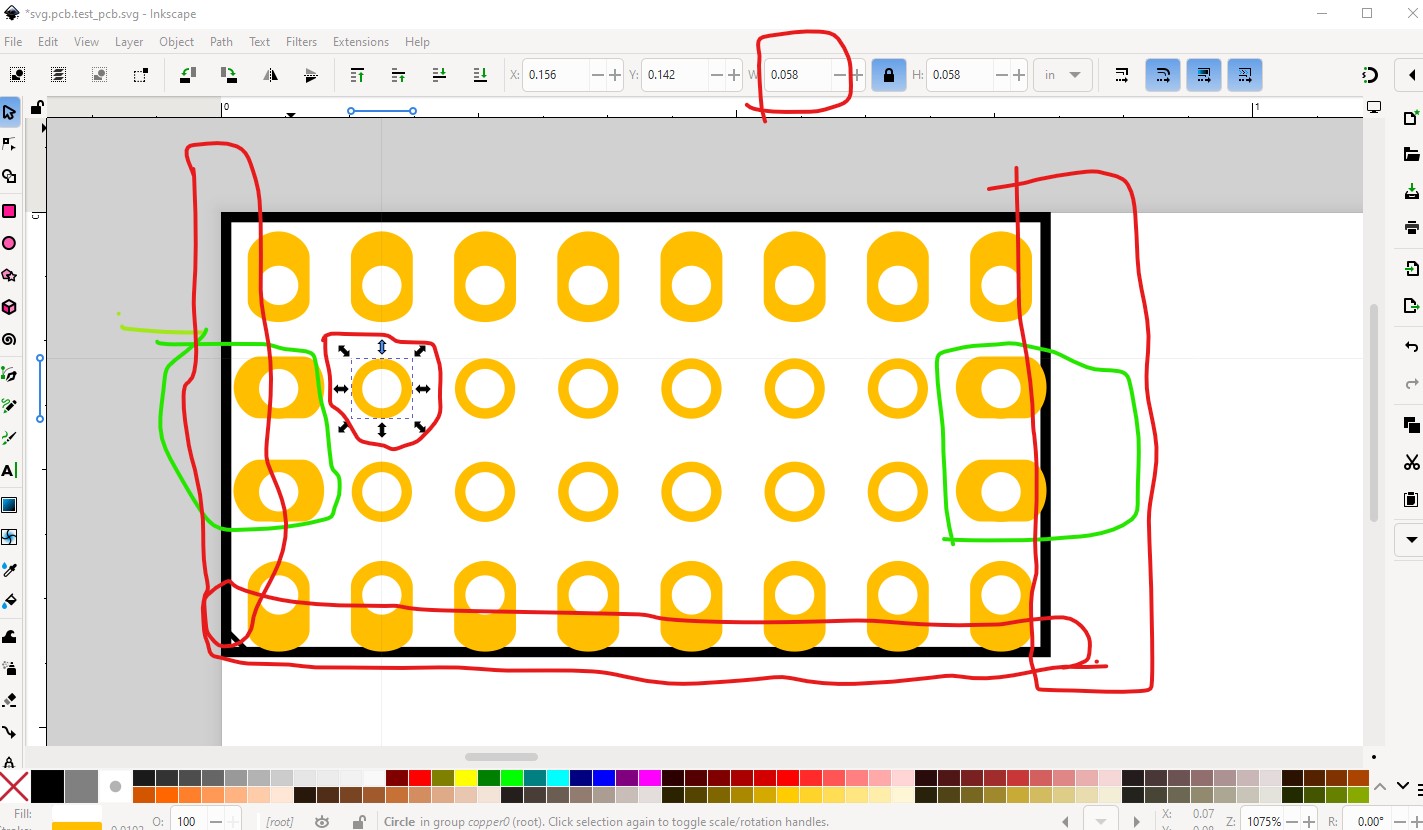Click the X coordinate input field
Viewport: 1423px width, 830px height.
pyautogui.click(x=556, y=75)
